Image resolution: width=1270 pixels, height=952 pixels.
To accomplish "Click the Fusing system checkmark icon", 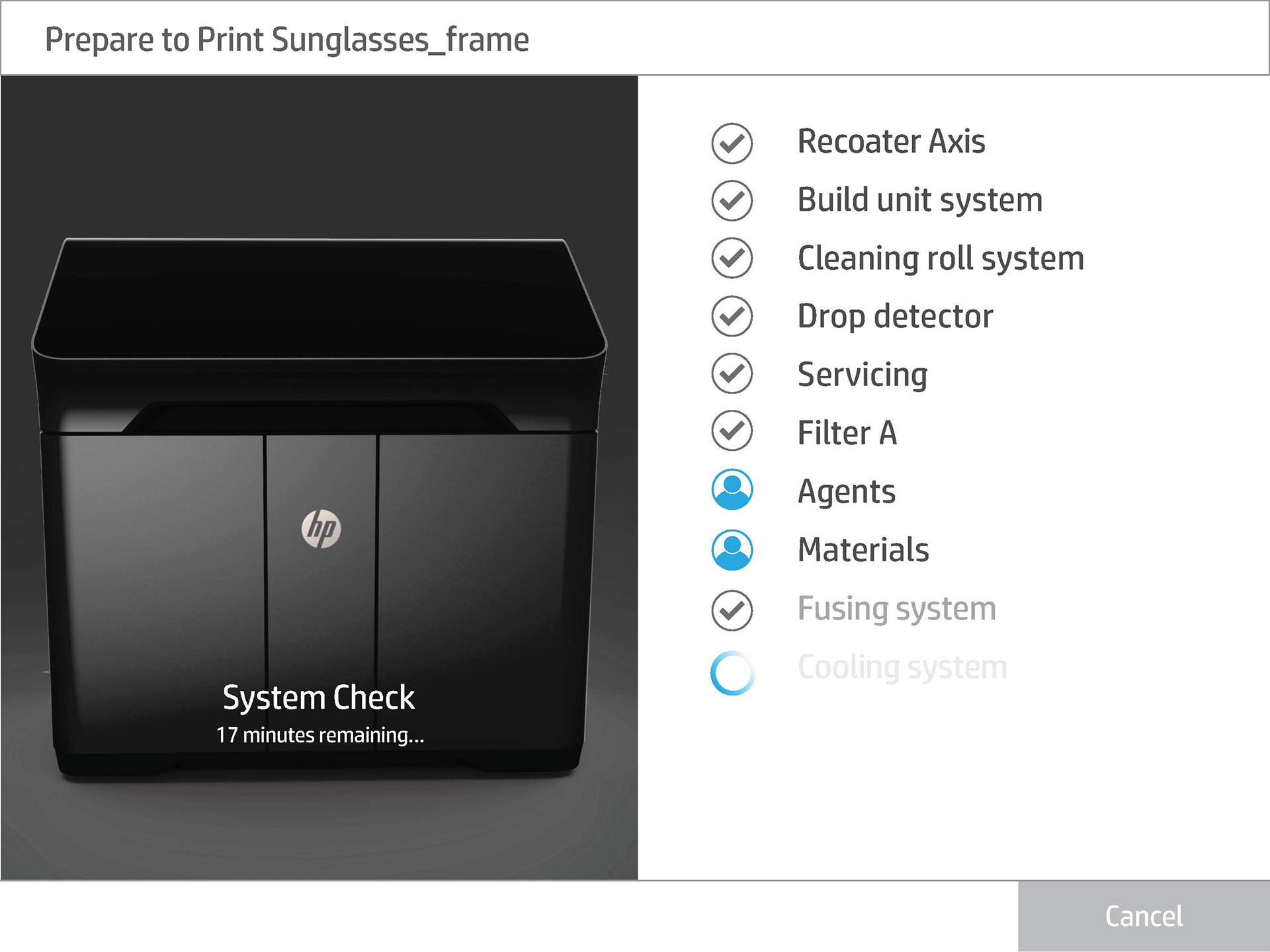I will 732,610.
